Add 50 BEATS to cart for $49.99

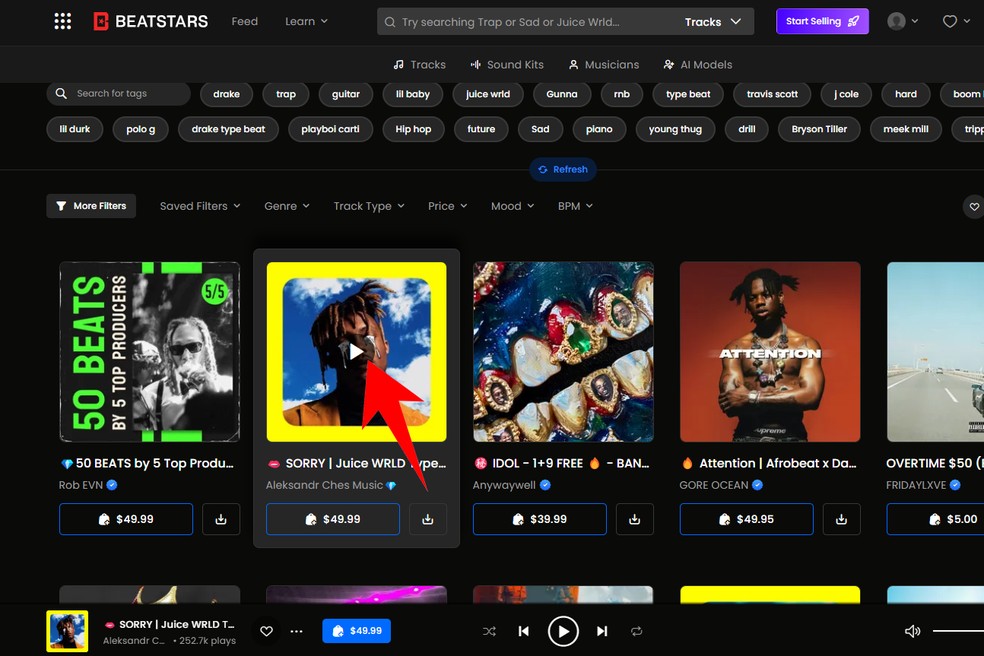coord(126,519)
